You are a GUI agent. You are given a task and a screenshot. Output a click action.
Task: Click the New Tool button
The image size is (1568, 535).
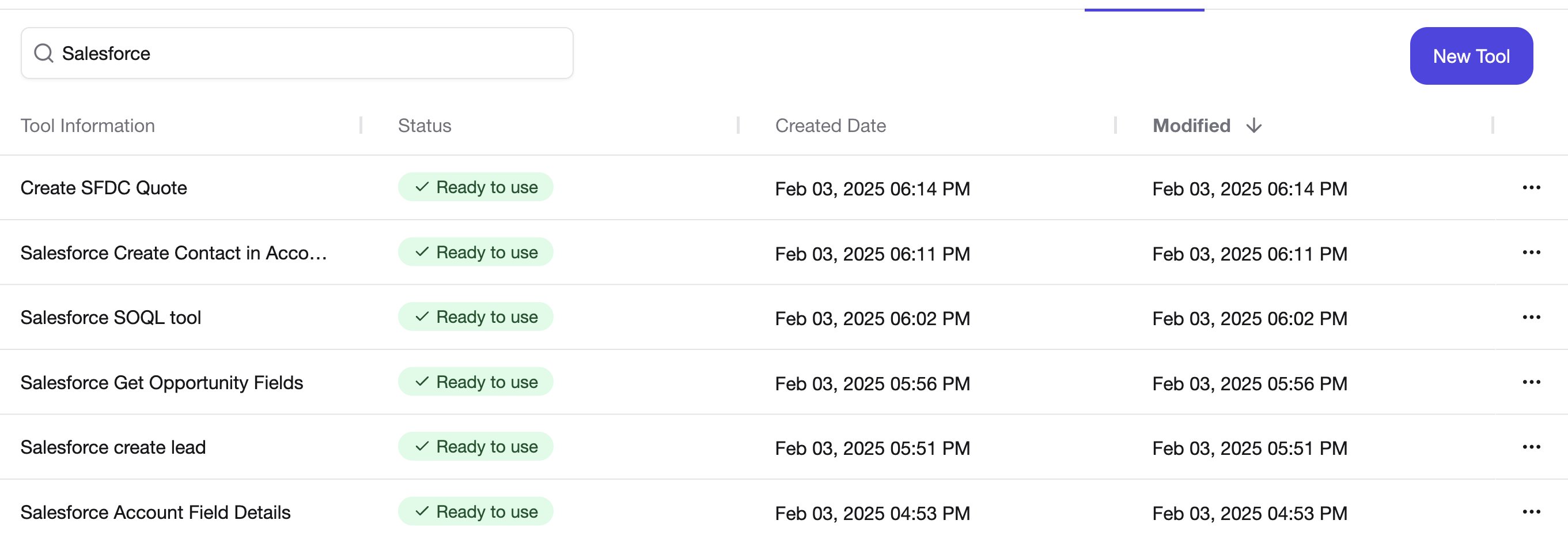click(1471, 56)
